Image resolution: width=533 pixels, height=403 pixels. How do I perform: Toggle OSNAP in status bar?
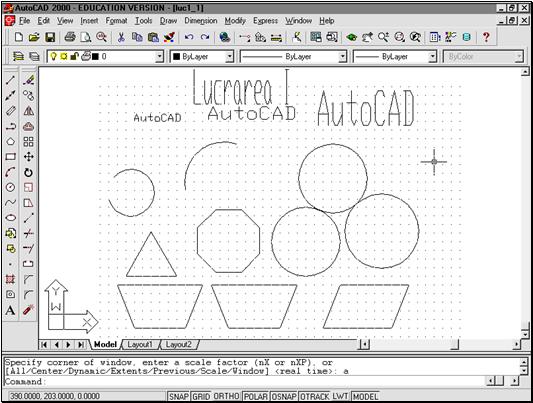[284, 396]
